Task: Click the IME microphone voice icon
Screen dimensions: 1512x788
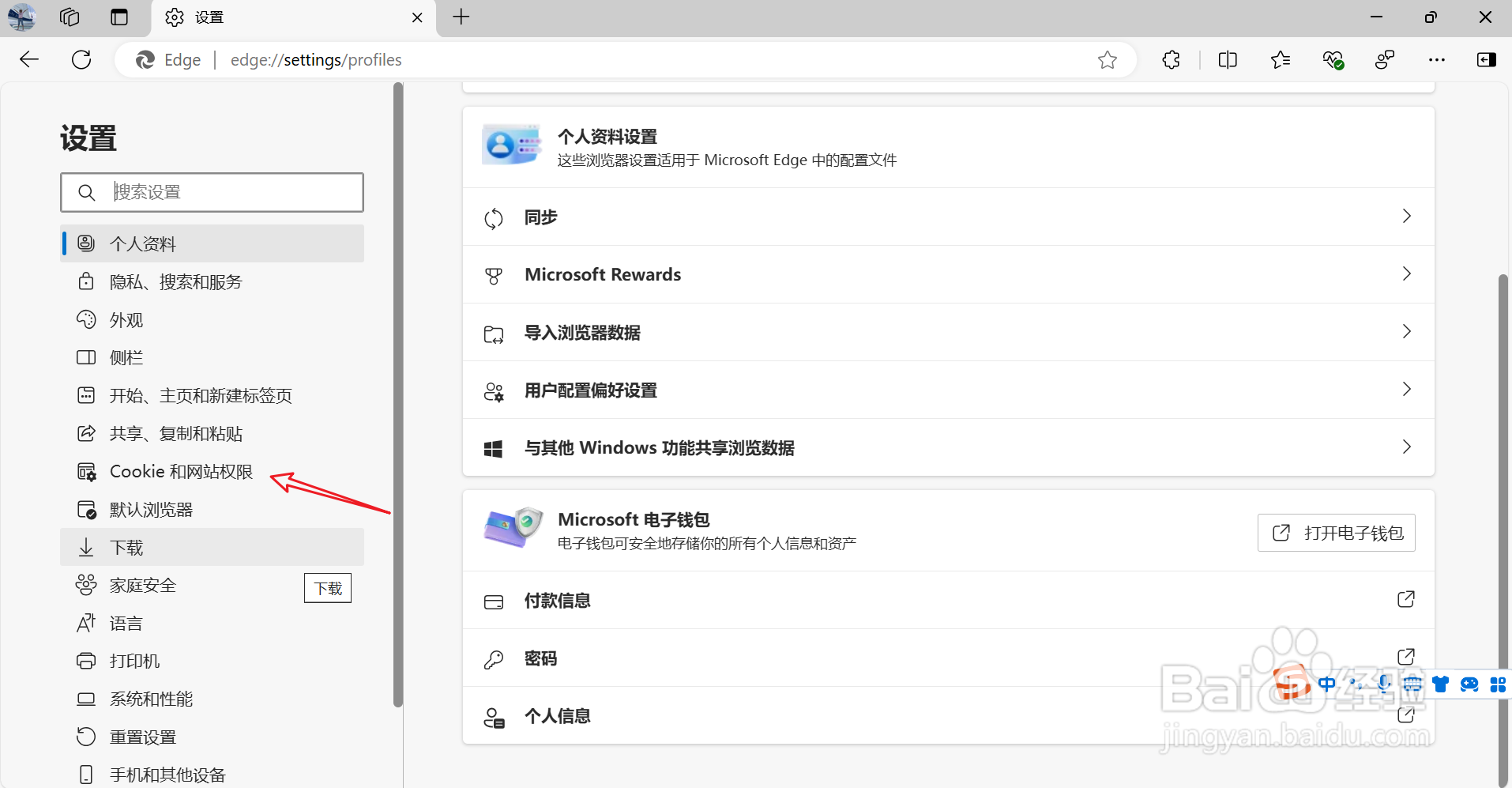Action: click(x=1384, y=684)
